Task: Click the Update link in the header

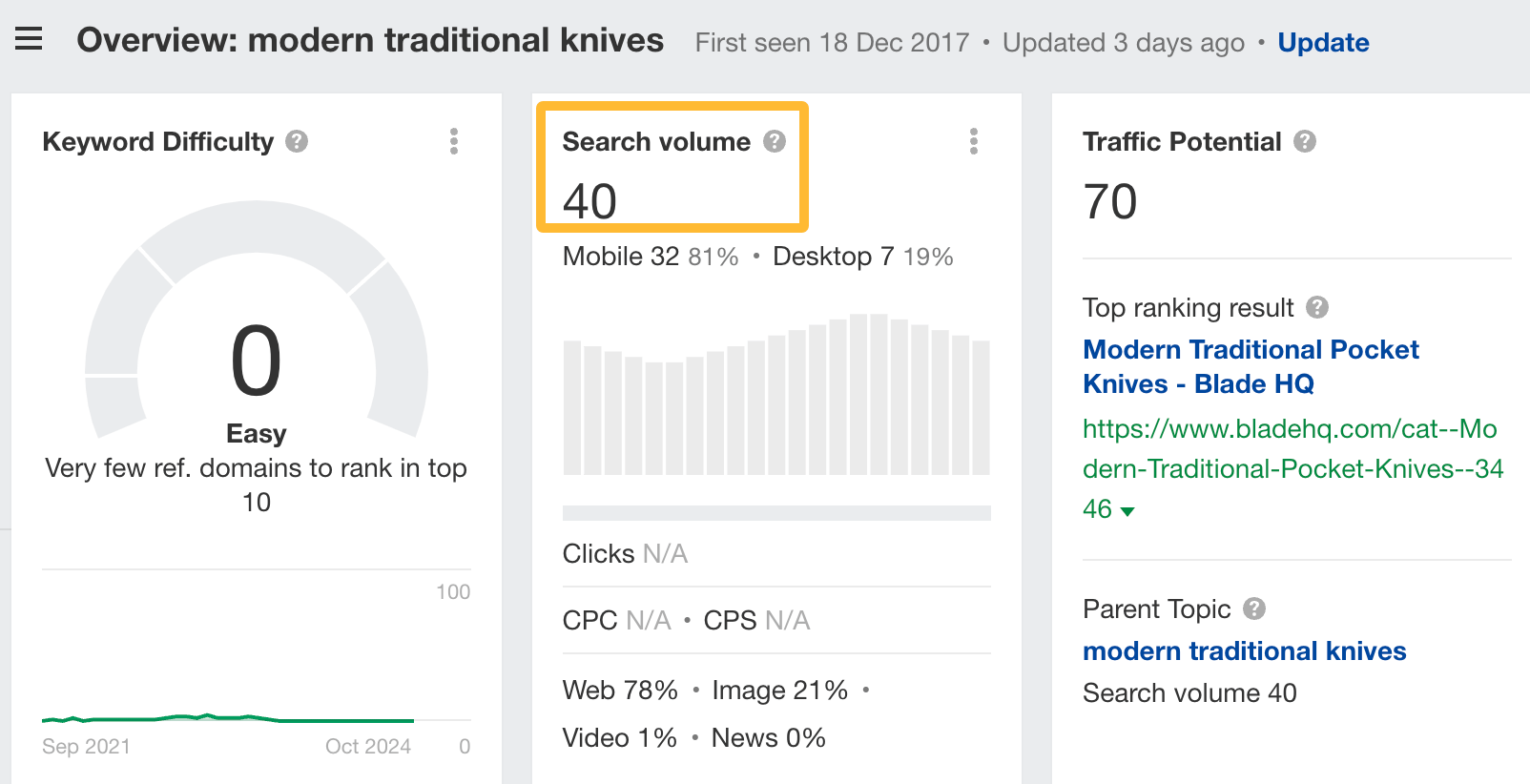Action: [x=1323, y=42]
